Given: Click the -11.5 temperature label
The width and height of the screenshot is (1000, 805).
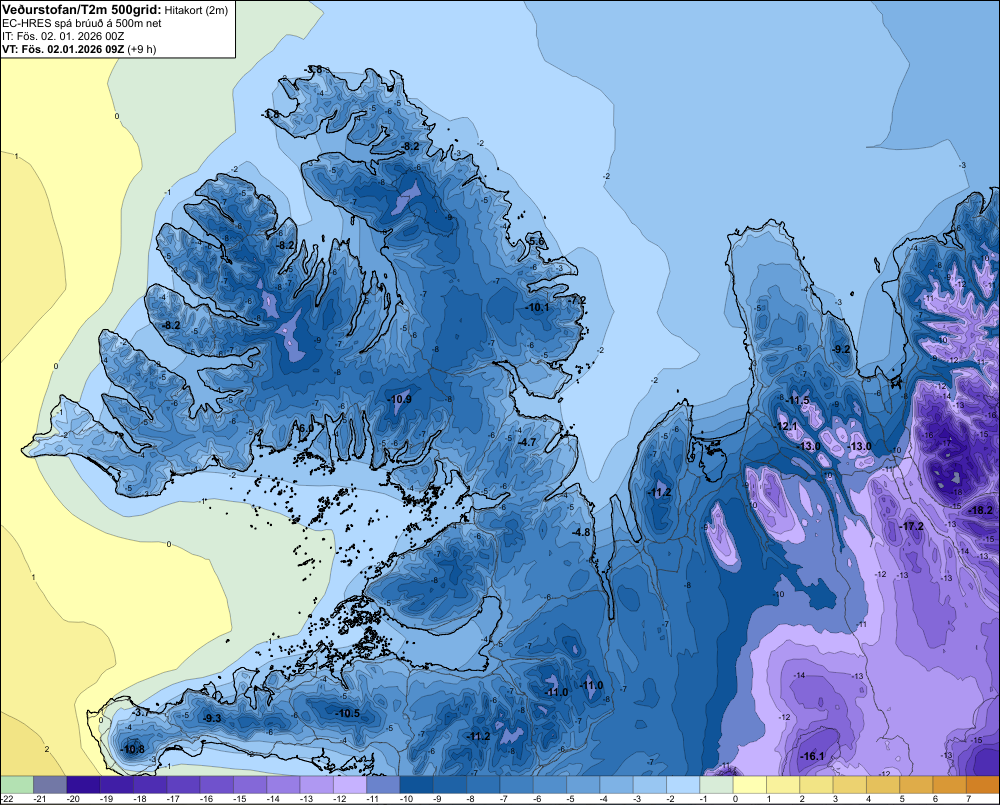Looking at the screenshot, I should click(x=797, y=400).
